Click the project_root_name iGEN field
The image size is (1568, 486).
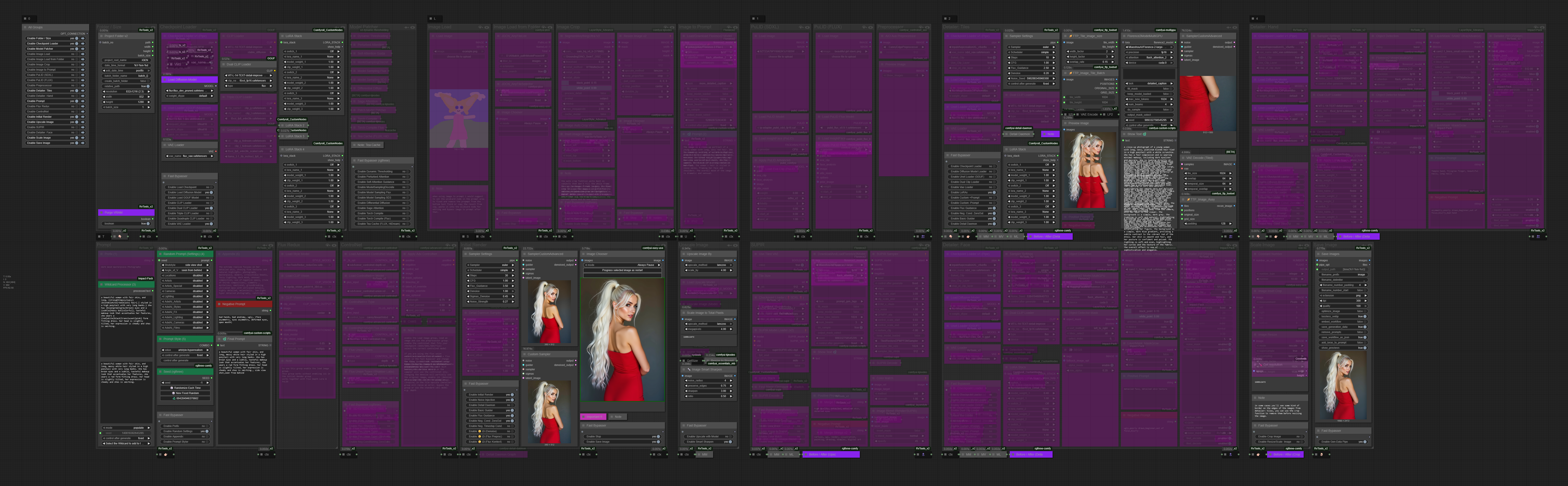[x=127, y=60]
